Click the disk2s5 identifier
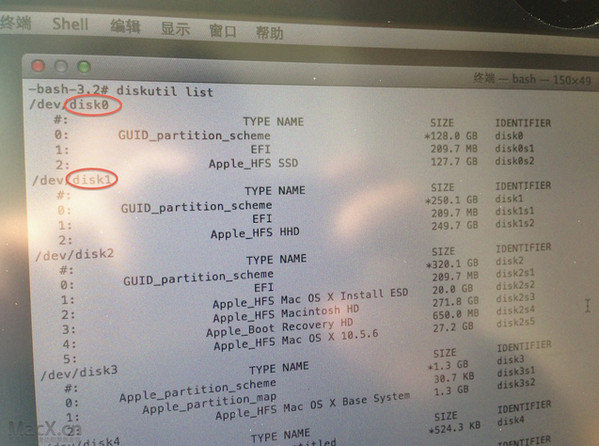The width and height of the screenshot is (599, 446). click(x=516, y=322)
